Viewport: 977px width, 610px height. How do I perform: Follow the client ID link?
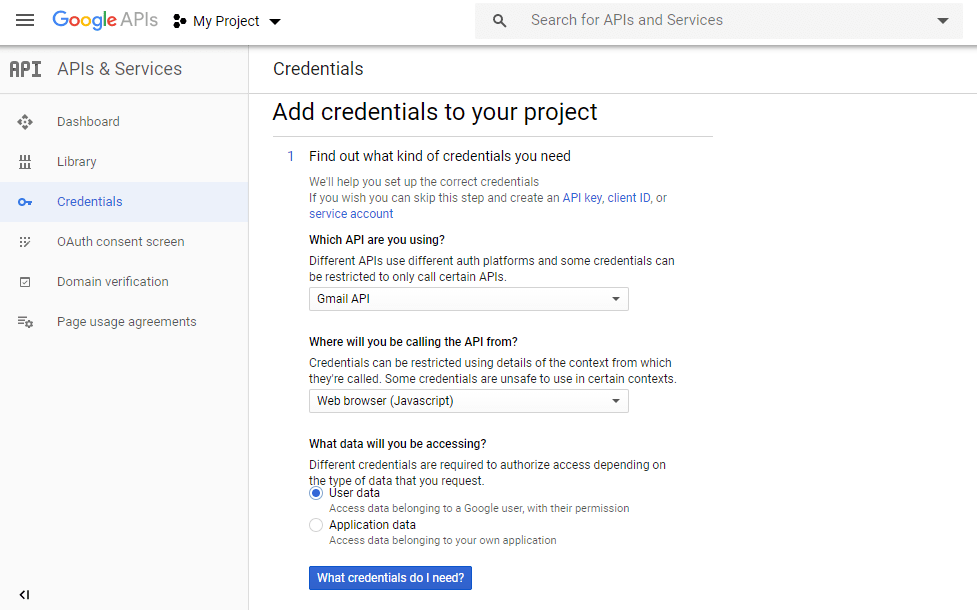point(629,198)
